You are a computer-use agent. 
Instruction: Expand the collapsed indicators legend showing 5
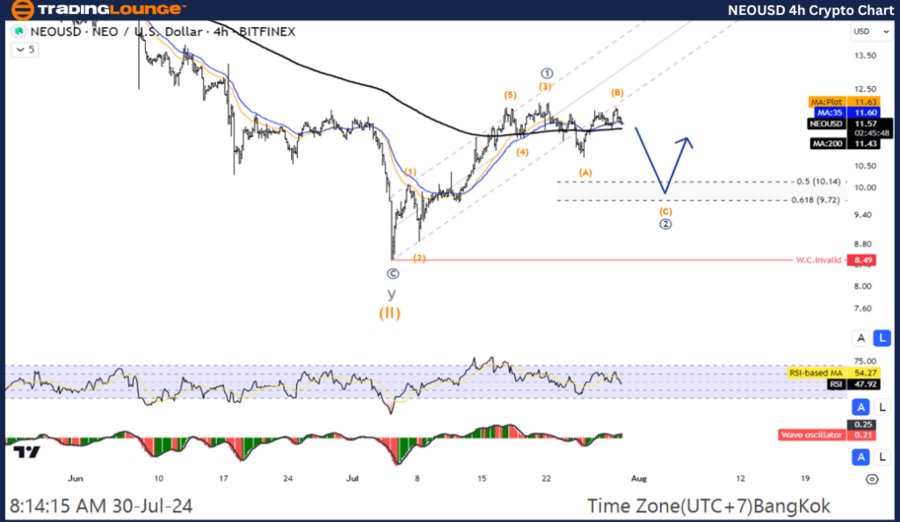click(x=25, y=50)
